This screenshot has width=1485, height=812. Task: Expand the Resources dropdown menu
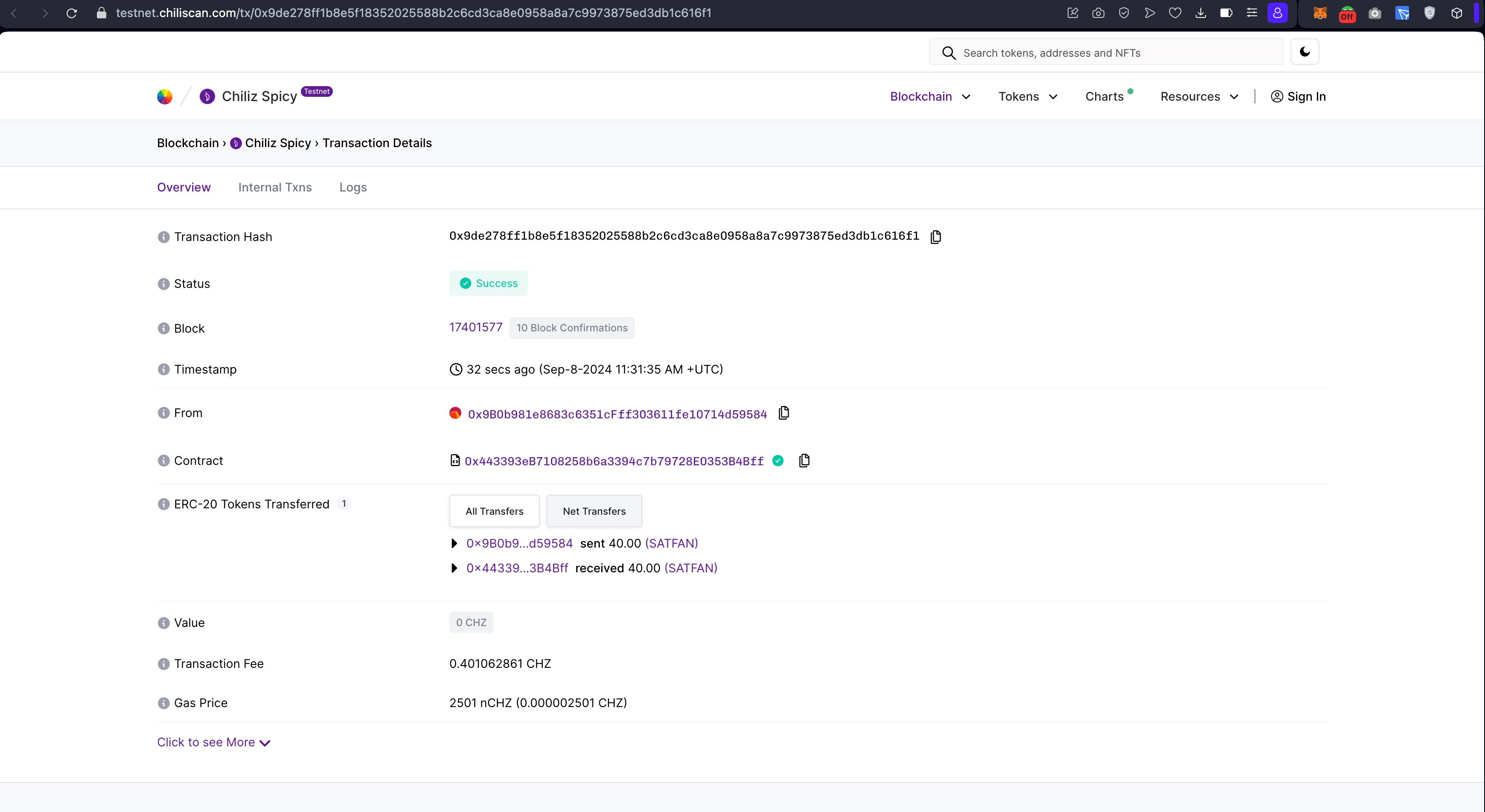(x=1200, y=96)
